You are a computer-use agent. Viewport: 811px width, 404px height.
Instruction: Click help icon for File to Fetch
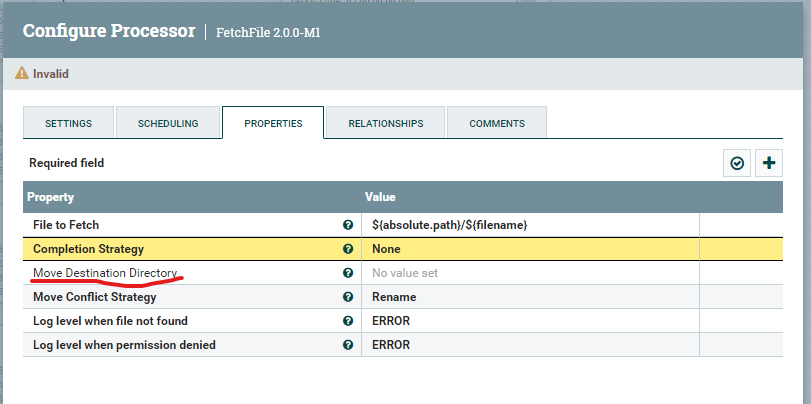(348, 225)
